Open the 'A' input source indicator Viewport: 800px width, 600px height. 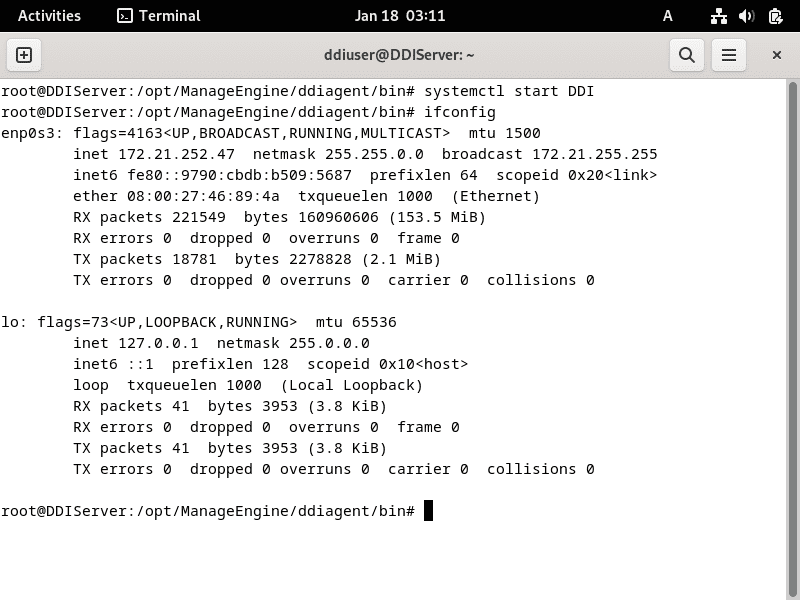[x=668, y=16]
